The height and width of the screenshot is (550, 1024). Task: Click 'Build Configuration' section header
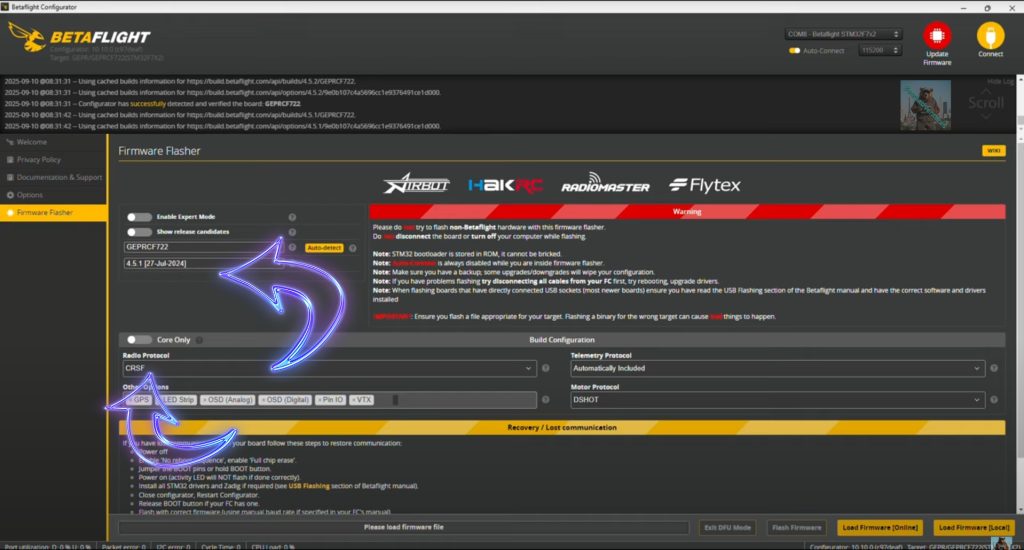click(x=562, y=340)
